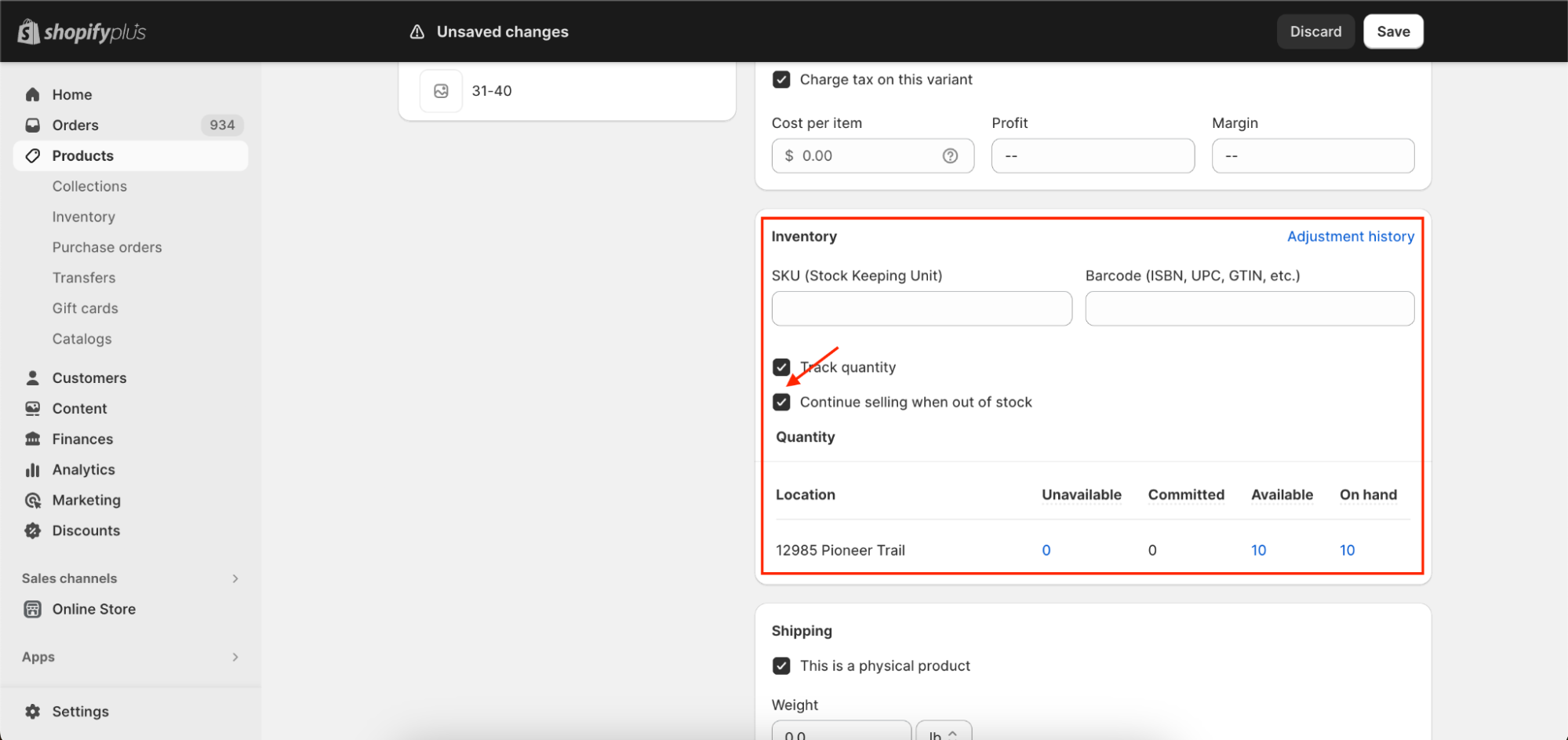Click the Shopify Plus logo

point(82,32)
